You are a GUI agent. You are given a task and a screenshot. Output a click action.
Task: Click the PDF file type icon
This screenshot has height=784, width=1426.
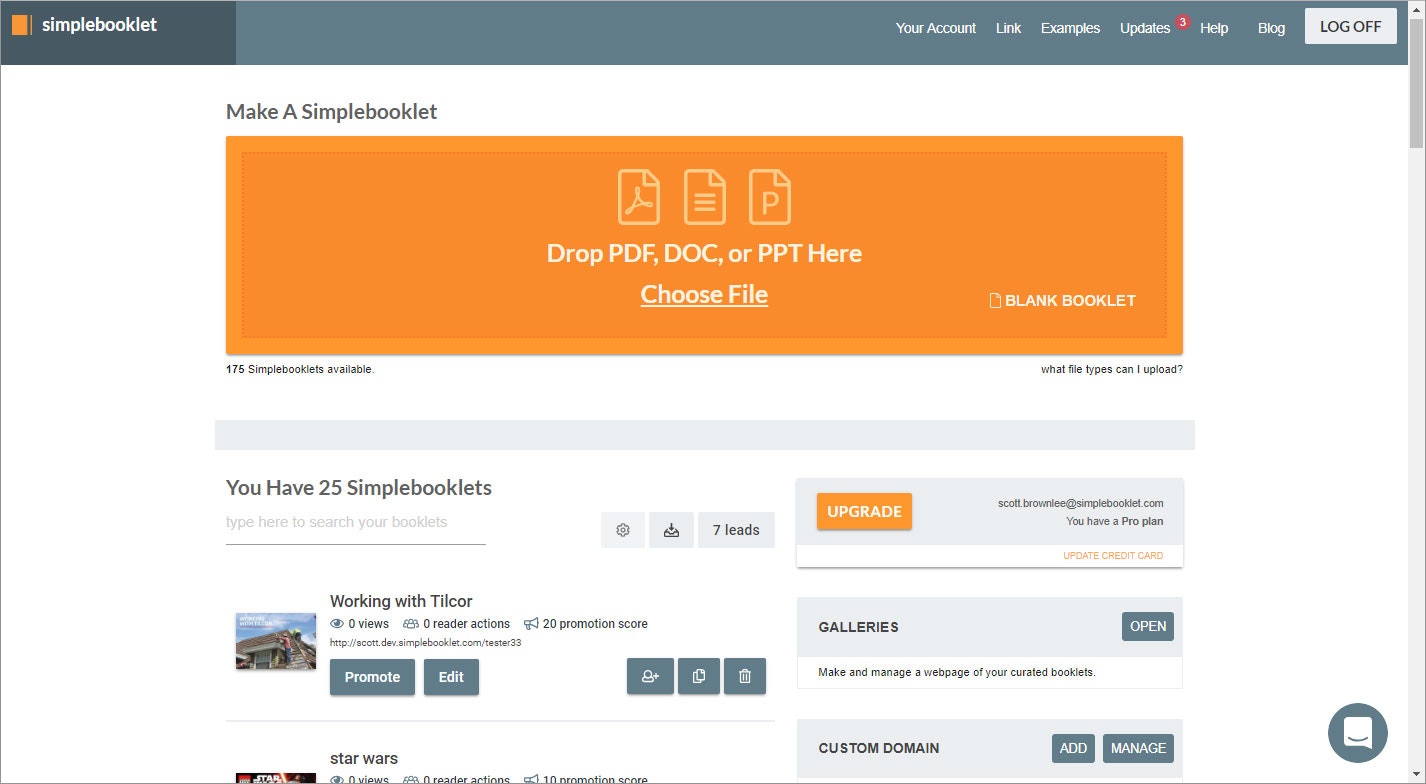pos(639,197)
